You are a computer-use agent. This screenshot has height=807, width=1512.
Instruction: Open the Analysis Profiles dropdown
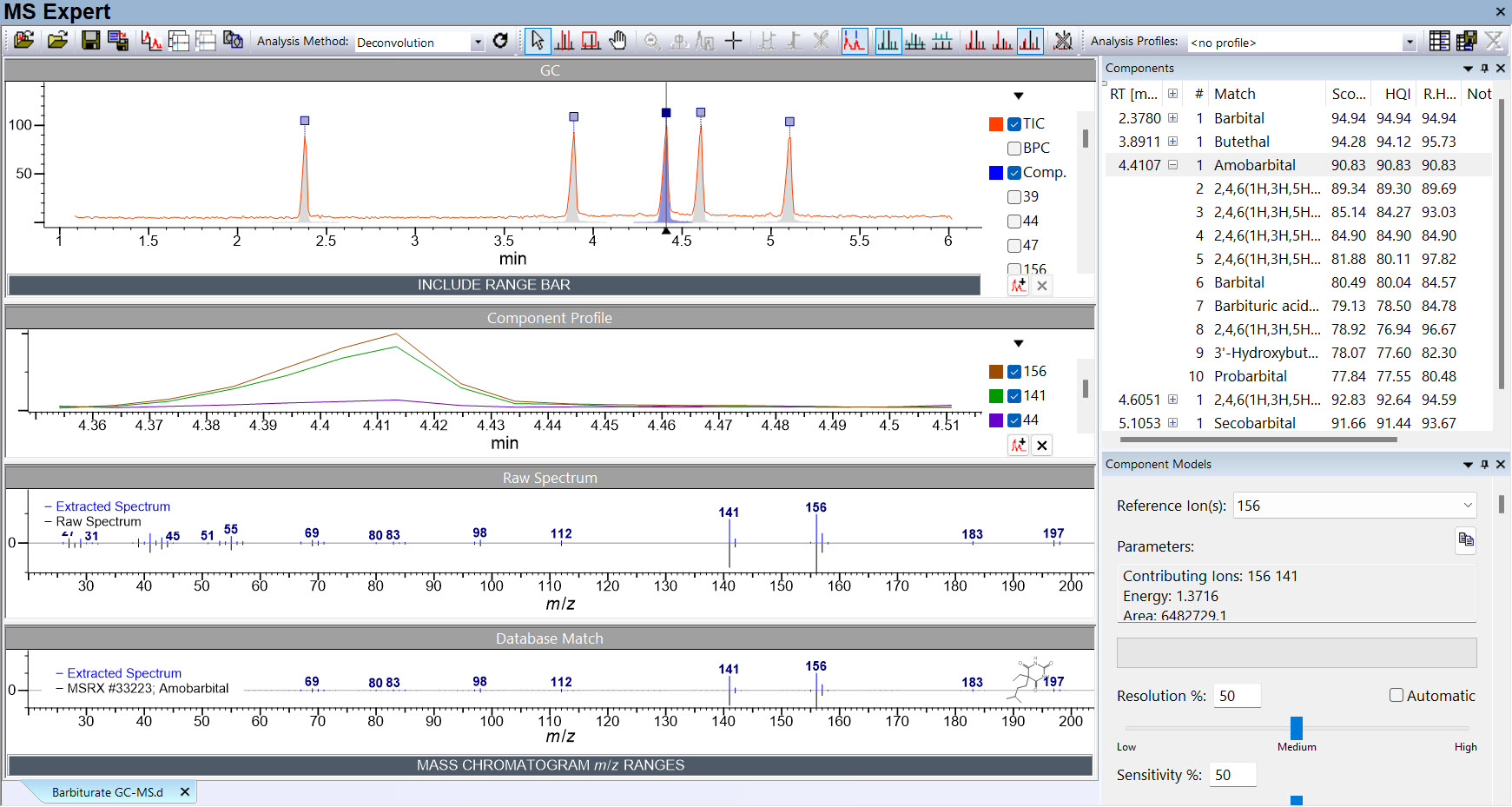point(1409,43)
